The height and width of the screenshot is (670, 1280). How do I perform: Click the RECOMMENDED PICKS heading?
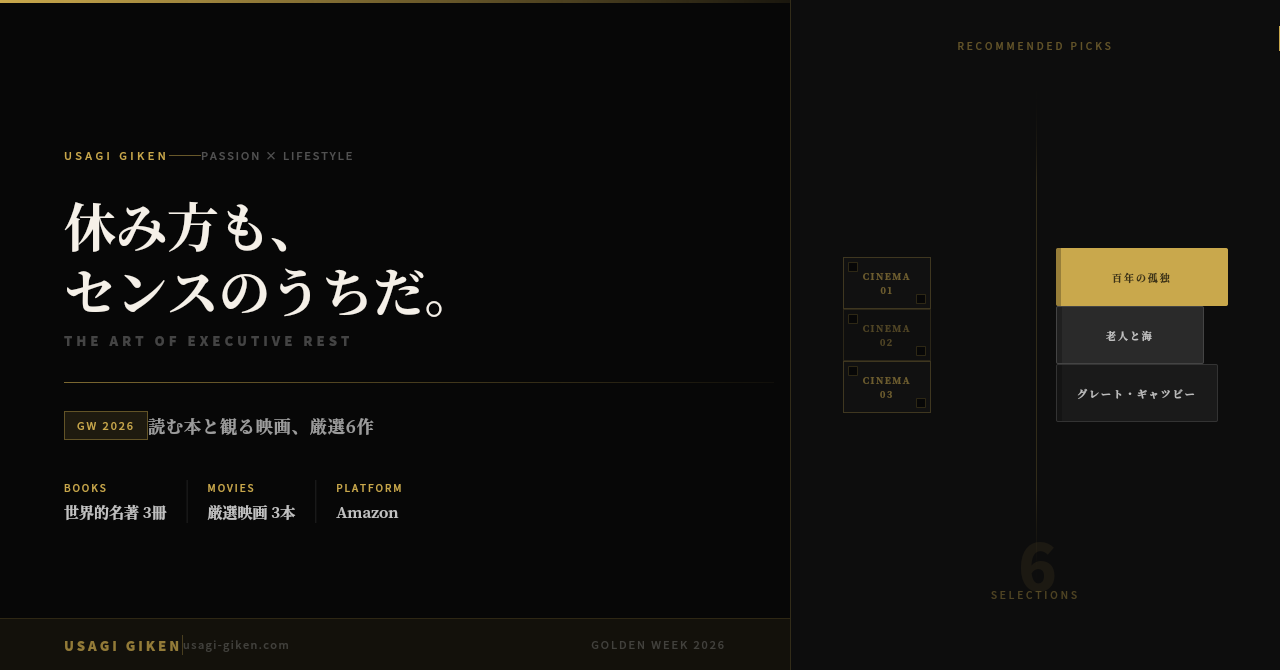click(1035, 45)
